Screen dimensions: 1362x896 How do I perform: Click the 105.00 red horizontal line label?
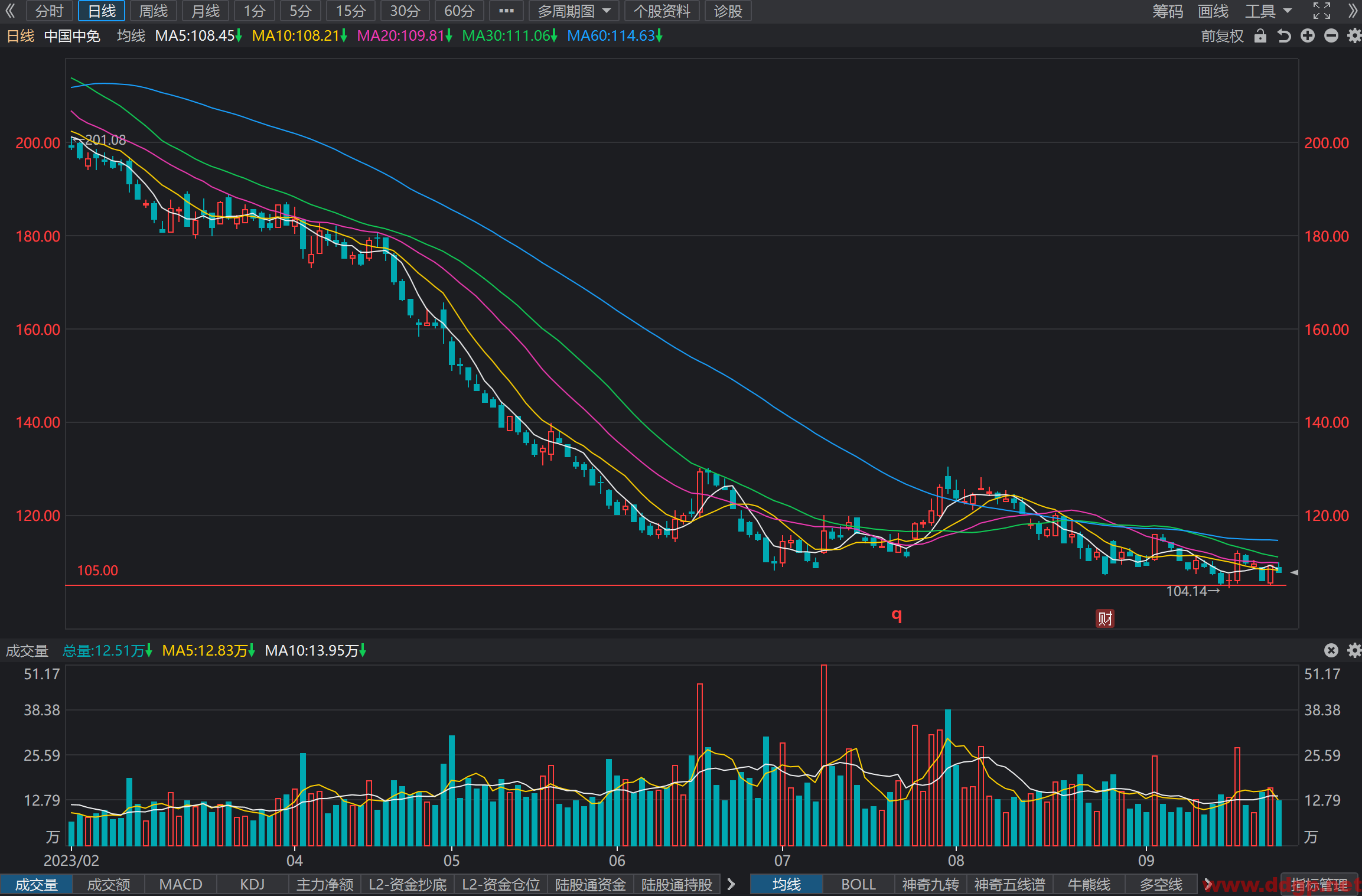tap(97, 571)
